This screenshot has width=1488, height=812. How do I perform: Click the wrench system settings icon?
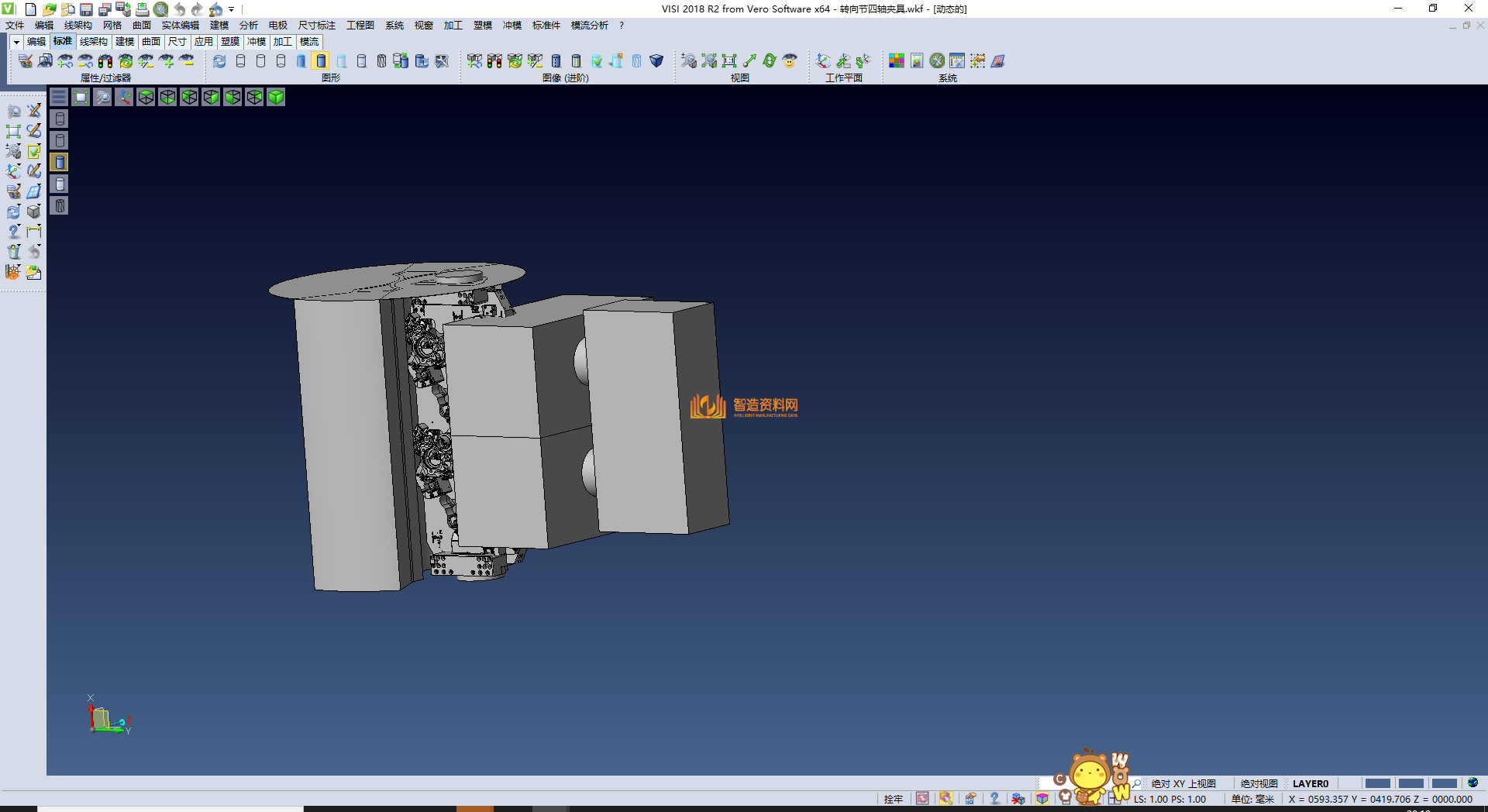click(x=937, y=61)
